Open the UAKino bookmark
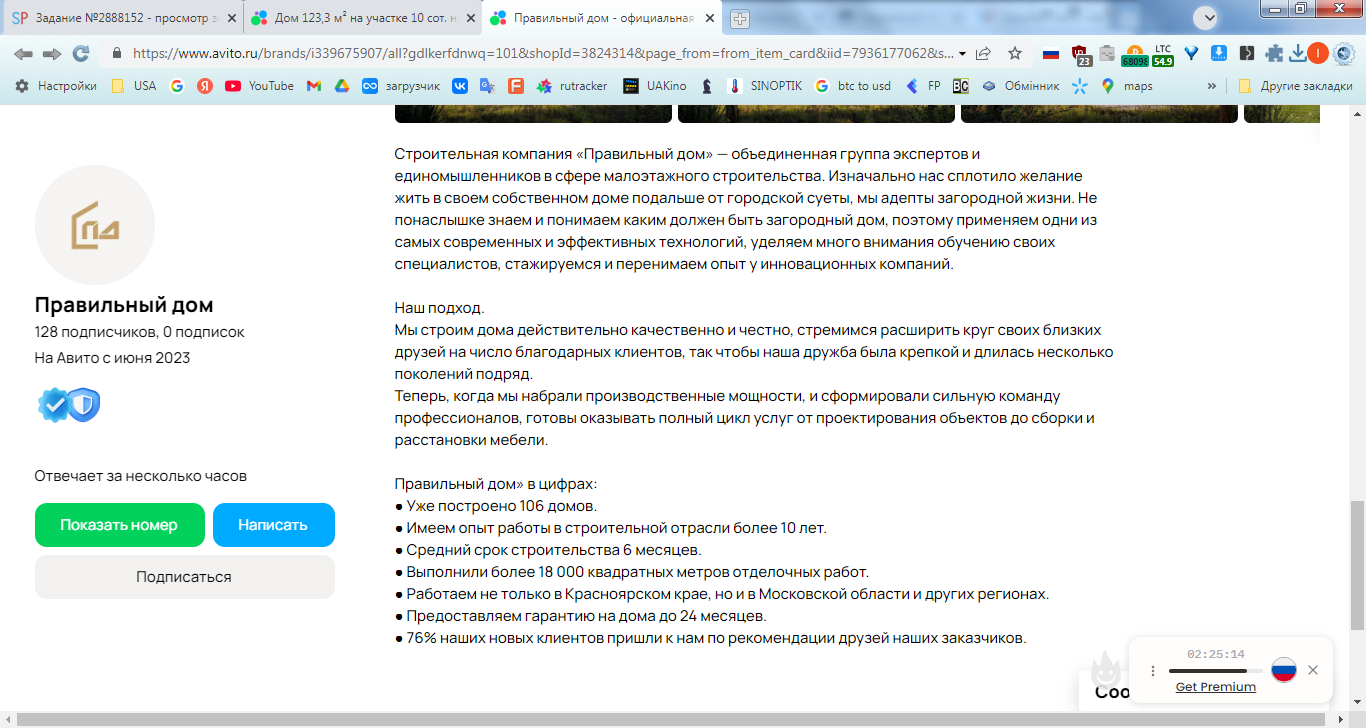This screenshot has height=728, width=1366. pos(655,86)
